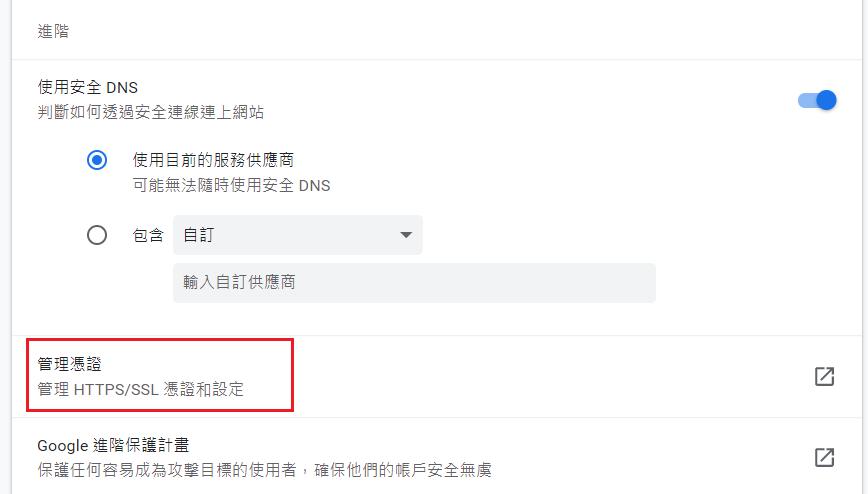The image size is (868, 494).
Task: Open the 管理憑證 settings row
Action: (x=436, y=377)
